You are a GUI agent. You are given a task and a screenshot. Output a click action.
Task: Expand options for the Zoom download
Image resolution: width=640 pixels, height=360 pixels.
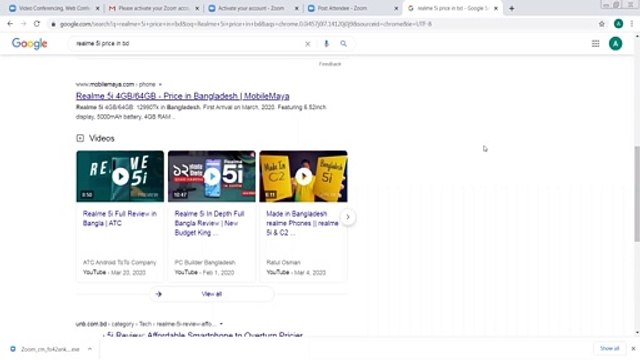[90, 349]
